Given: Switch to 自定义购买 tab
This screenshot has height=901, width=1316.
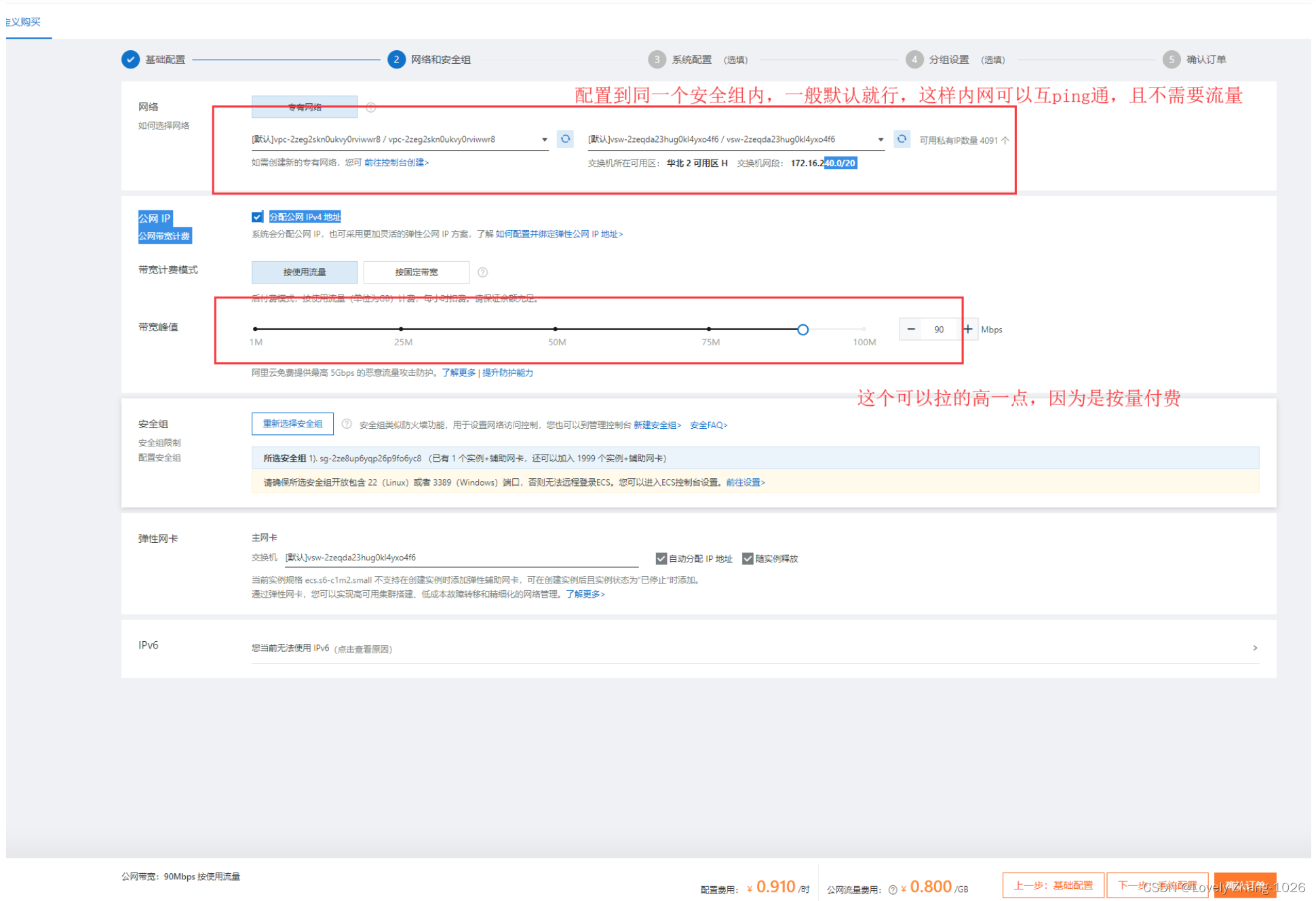Looking at the screenshot, I should (x=24, y=22).
